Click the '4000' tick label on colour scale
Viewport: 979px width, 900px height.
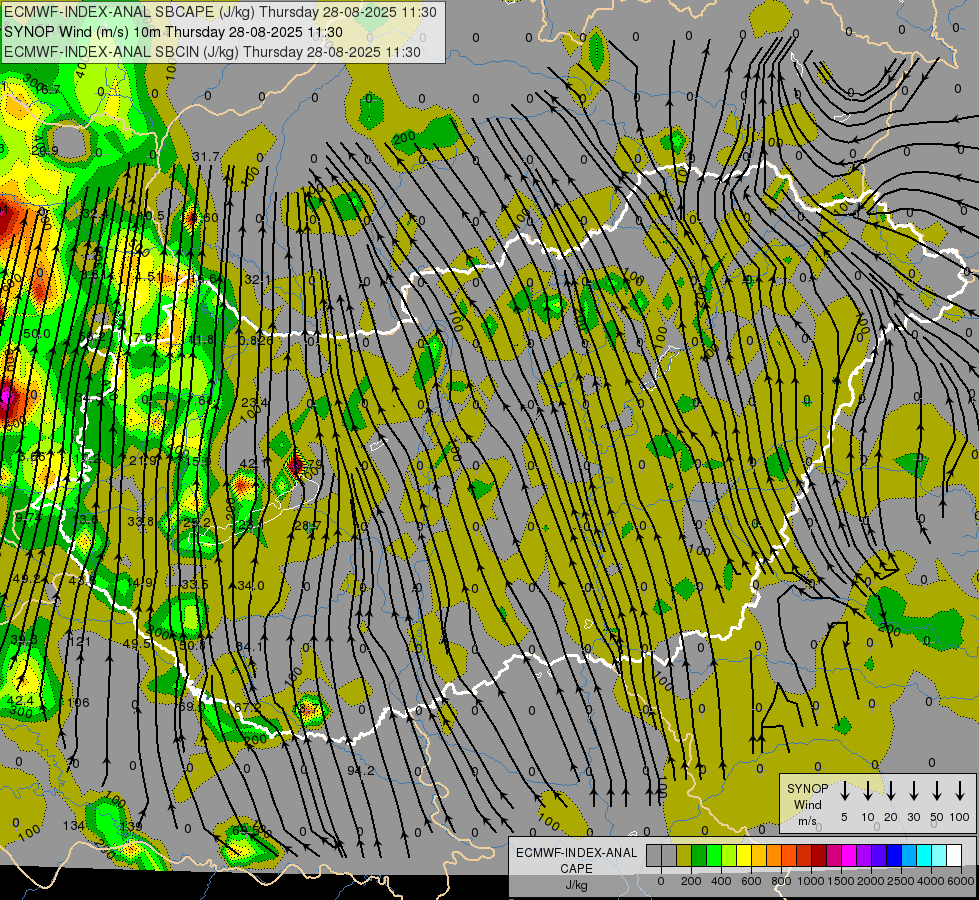point(931,881)
